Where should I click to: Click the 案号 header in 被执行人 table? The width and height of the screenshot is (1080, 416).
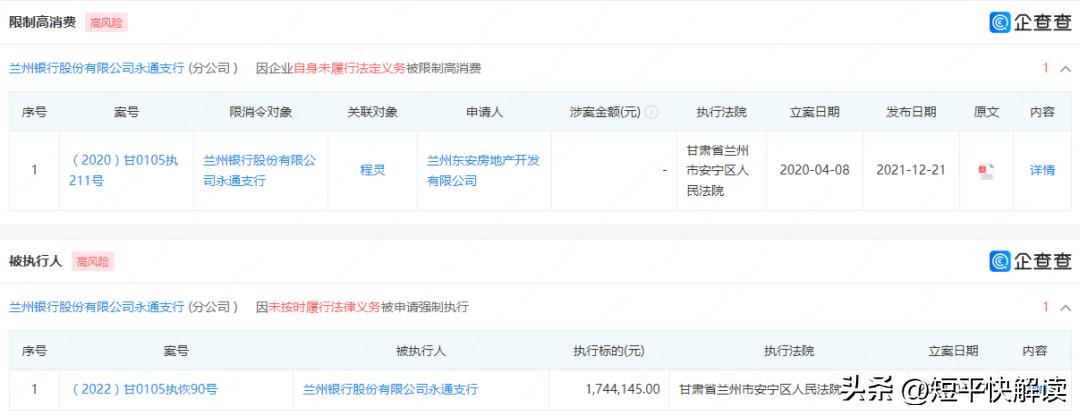point(176,351)
